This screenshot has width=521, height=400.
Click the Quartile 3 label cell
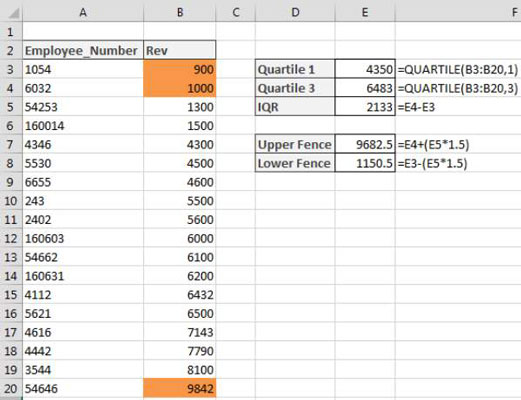295,88
